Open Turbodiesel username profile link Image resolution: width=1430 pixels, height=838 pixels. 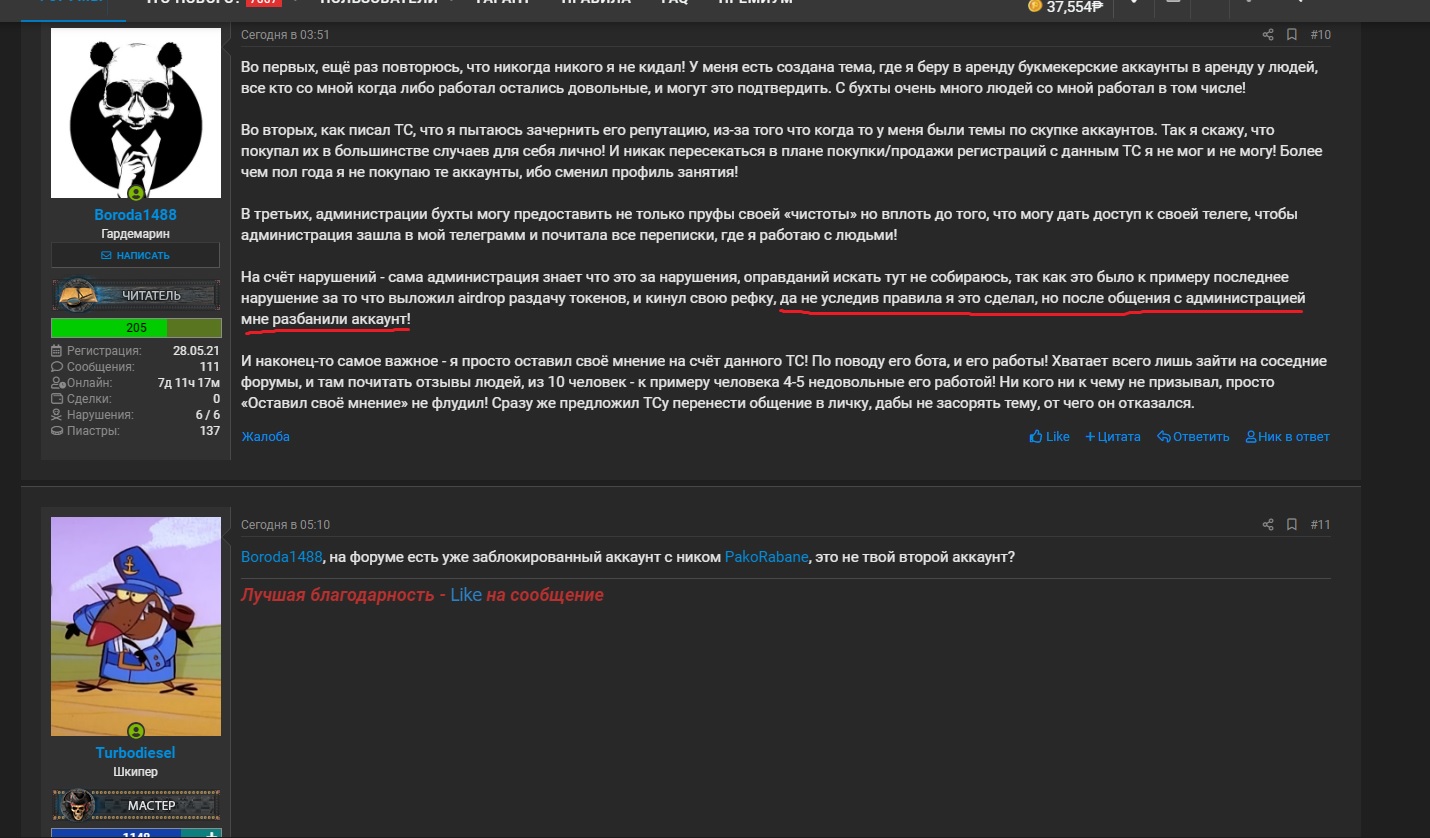[x=136, y=753]
